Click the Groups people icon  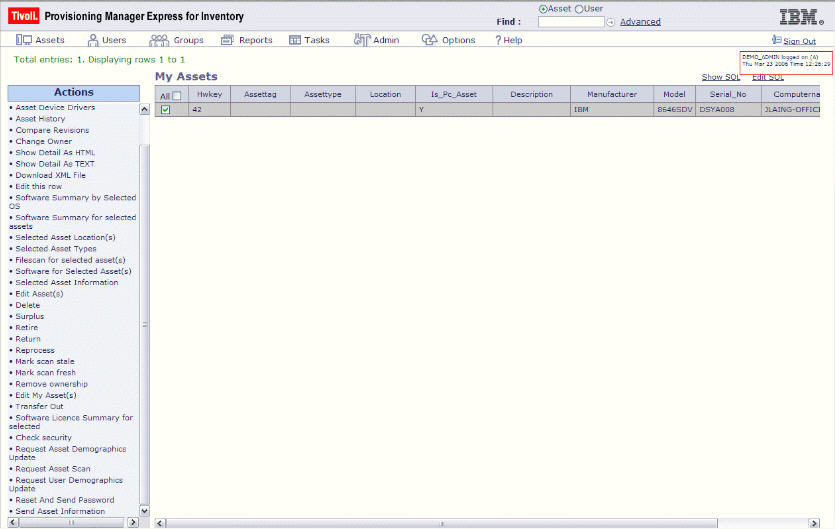pyautogui.click(x=159, y=40)
